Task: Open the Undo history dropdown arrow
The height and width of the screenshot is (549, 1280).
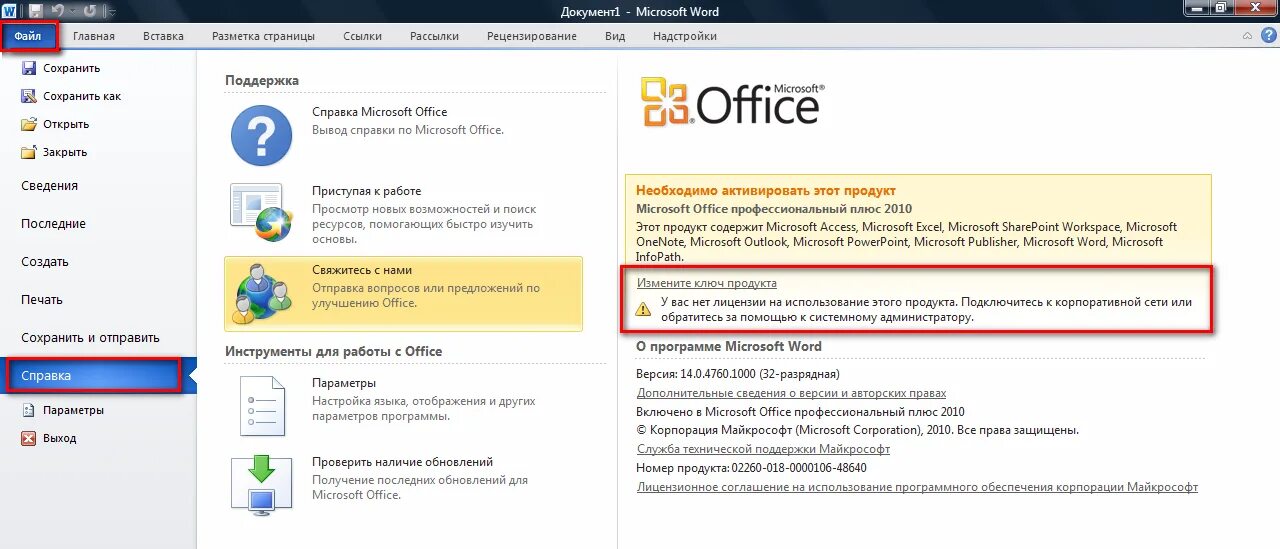Action: tap(73, 12)
